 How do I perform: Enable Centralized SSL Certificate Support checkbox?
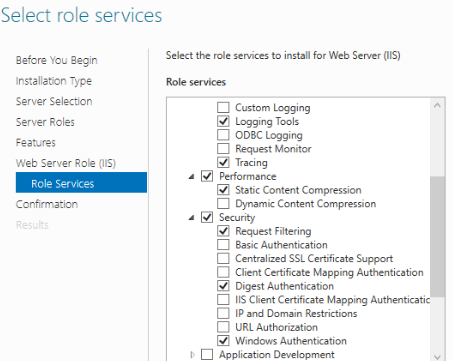[223, 258]
